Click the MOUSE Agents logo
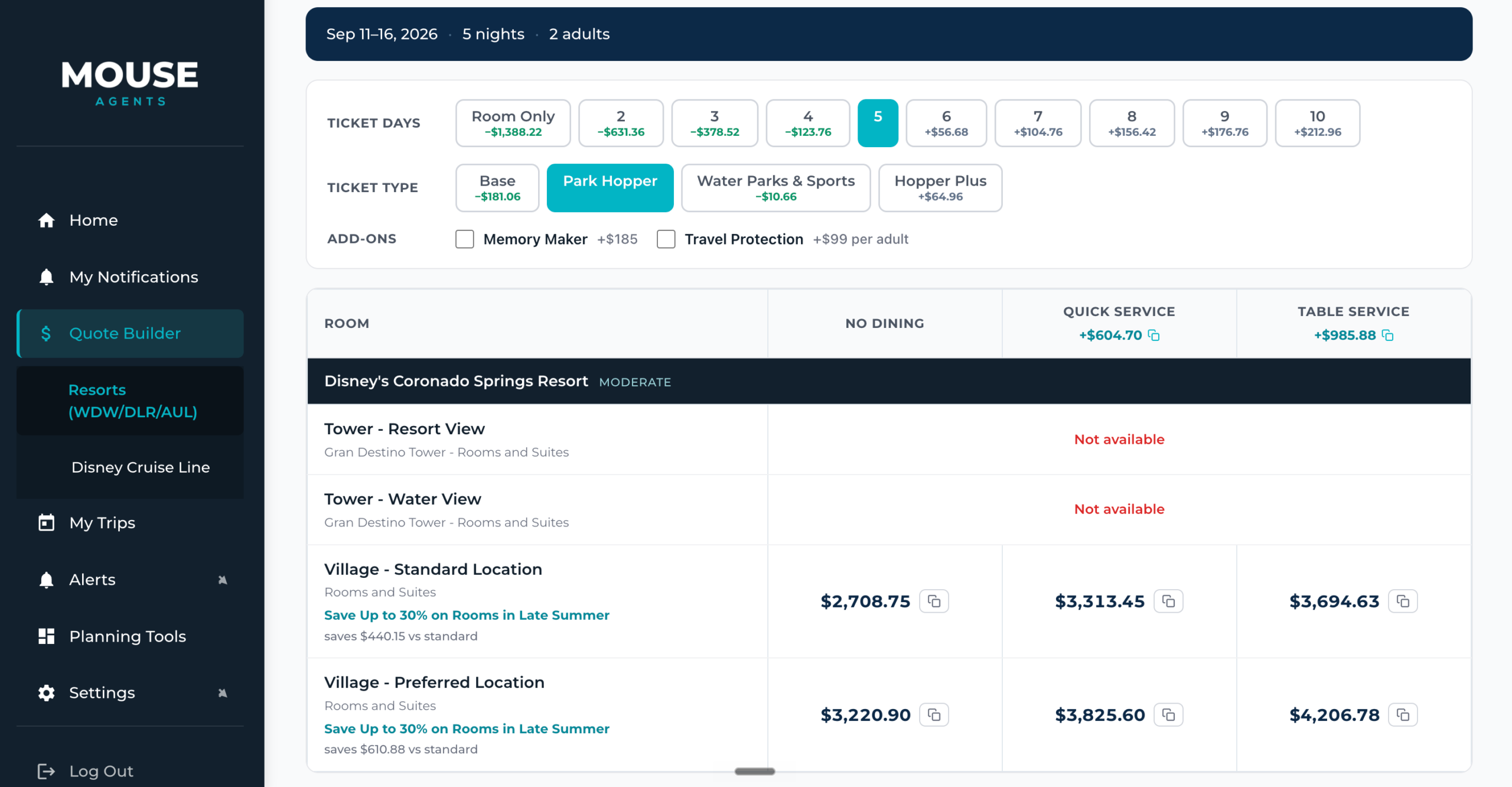 [x=130, y=83]
